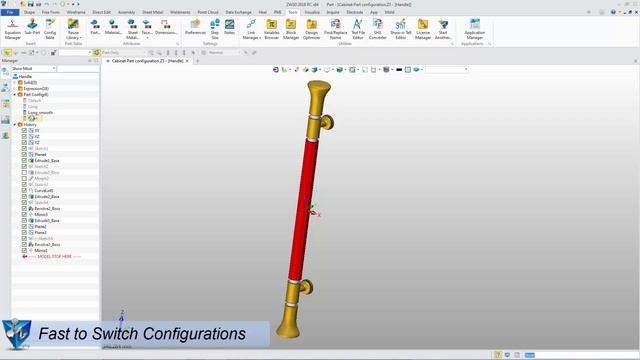
Task: Switch to the Assembly ribbon tab
Action: coord(127,12)
